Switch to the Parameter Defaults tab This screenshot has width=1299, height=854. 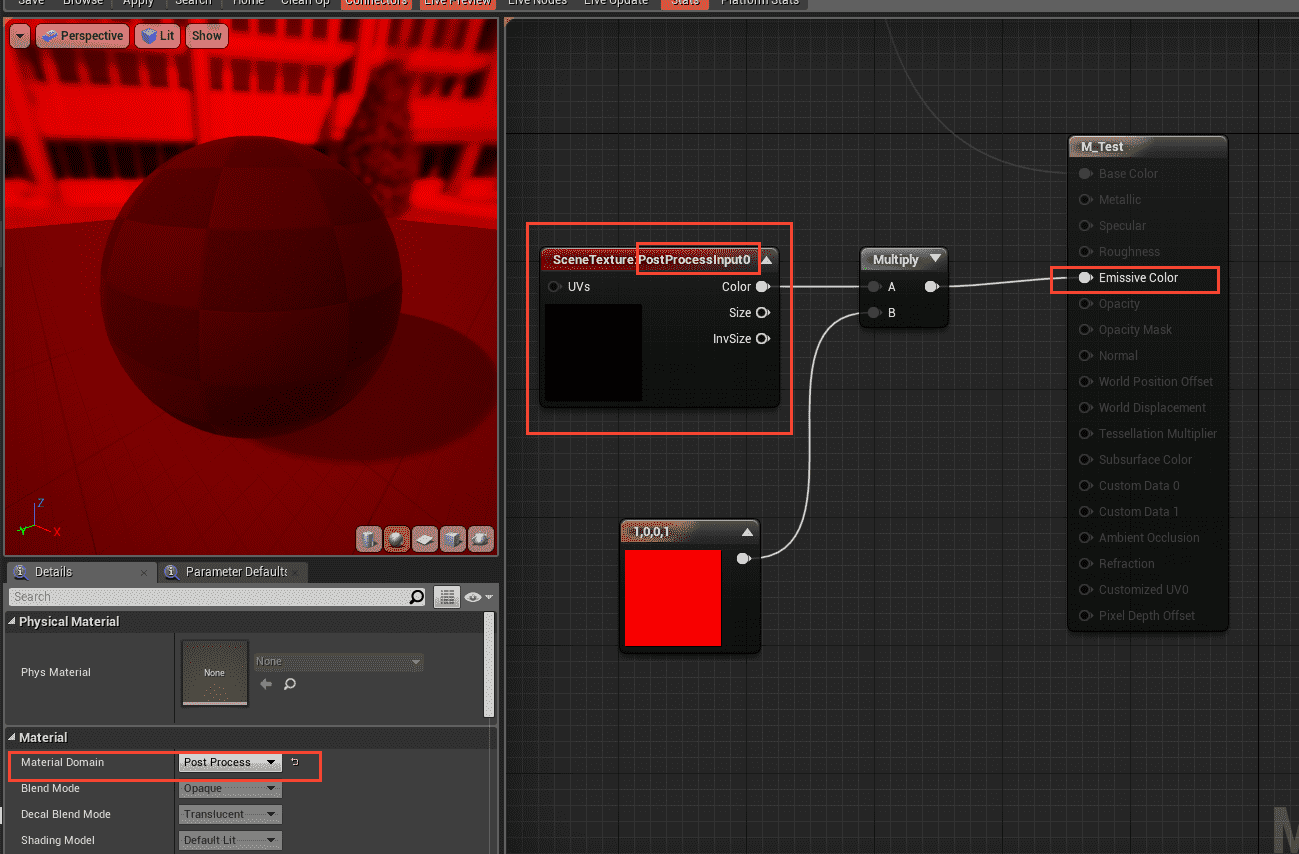[x=236, y=572]
